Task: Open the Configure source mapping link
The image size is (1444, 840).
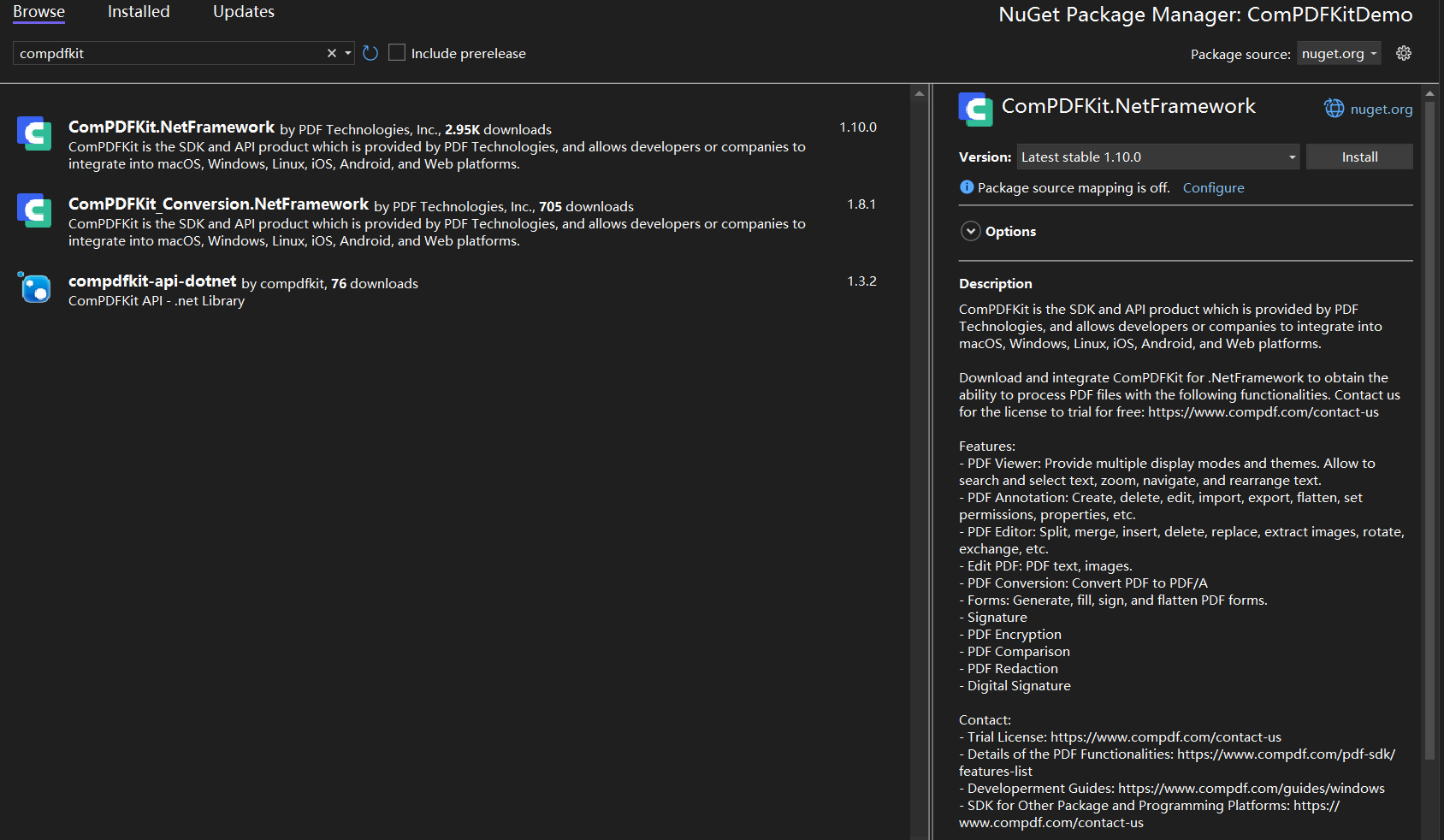Action: 1213,187
